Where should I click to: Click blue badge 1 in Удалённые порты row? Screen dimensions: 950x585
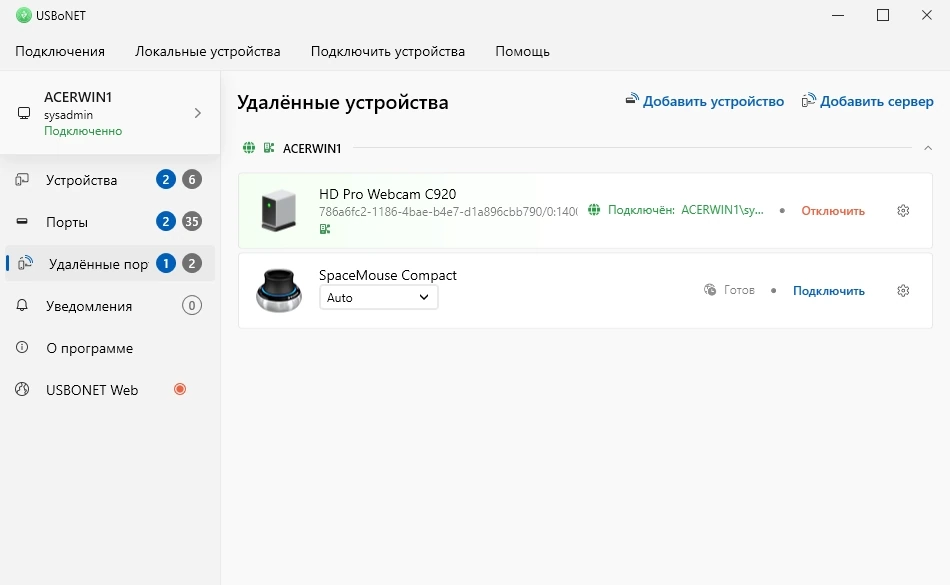pos(165,263)
